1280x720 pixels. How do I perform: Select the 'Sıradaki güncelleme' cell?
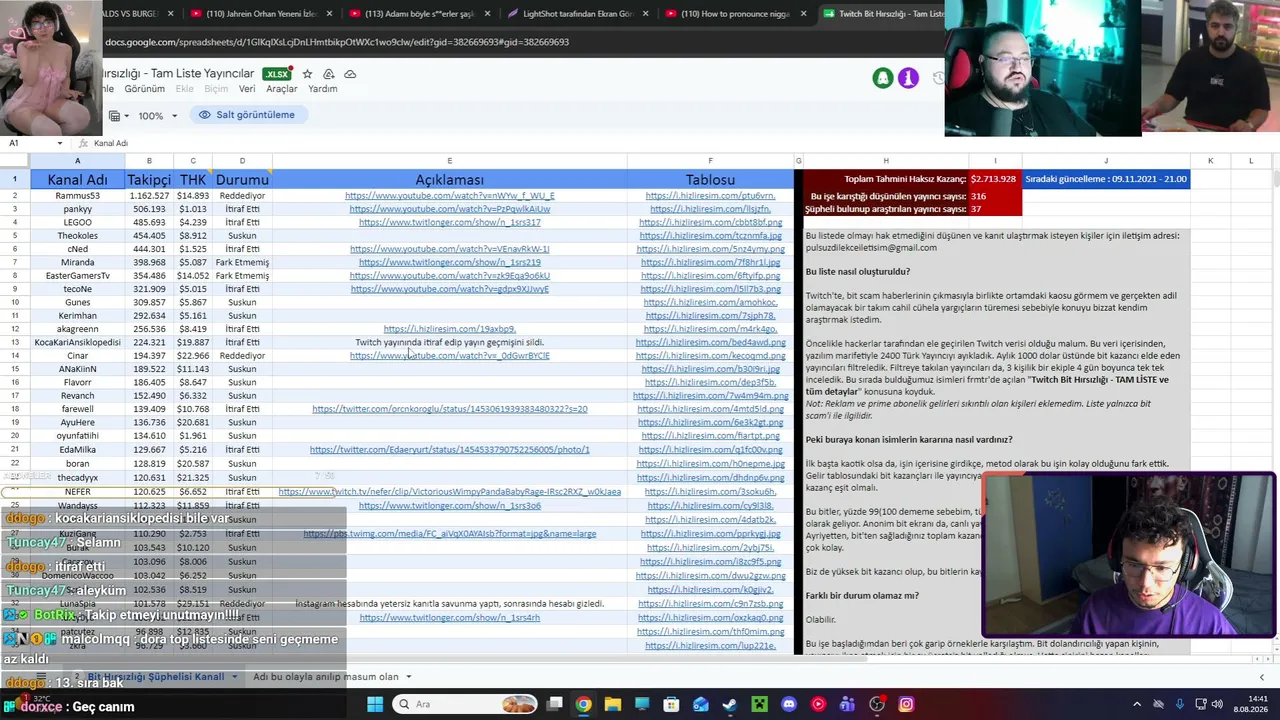(x=1106, y=179)
